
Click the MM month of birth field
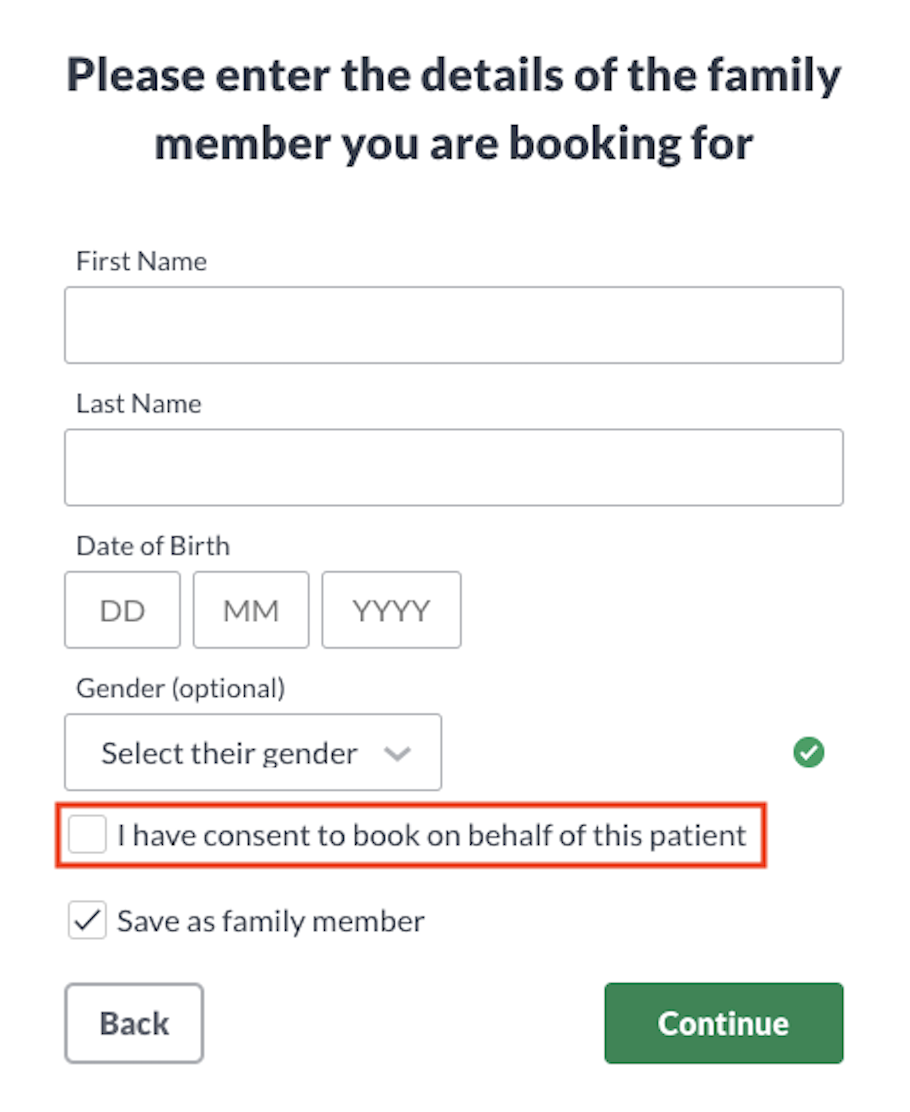[x=251, y=610]
